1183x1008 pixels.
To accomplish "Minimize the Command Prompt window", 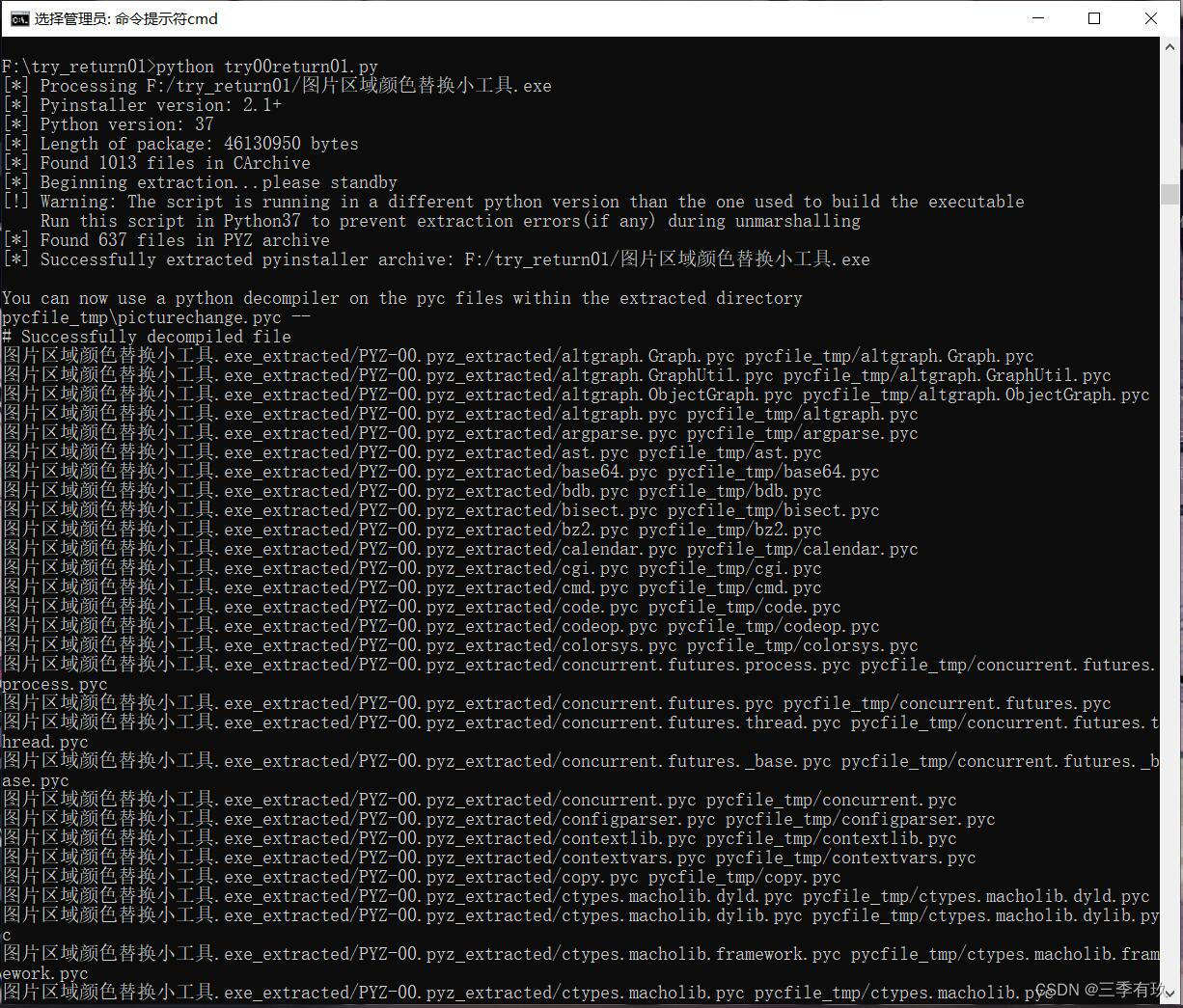I will [1037, 18].
